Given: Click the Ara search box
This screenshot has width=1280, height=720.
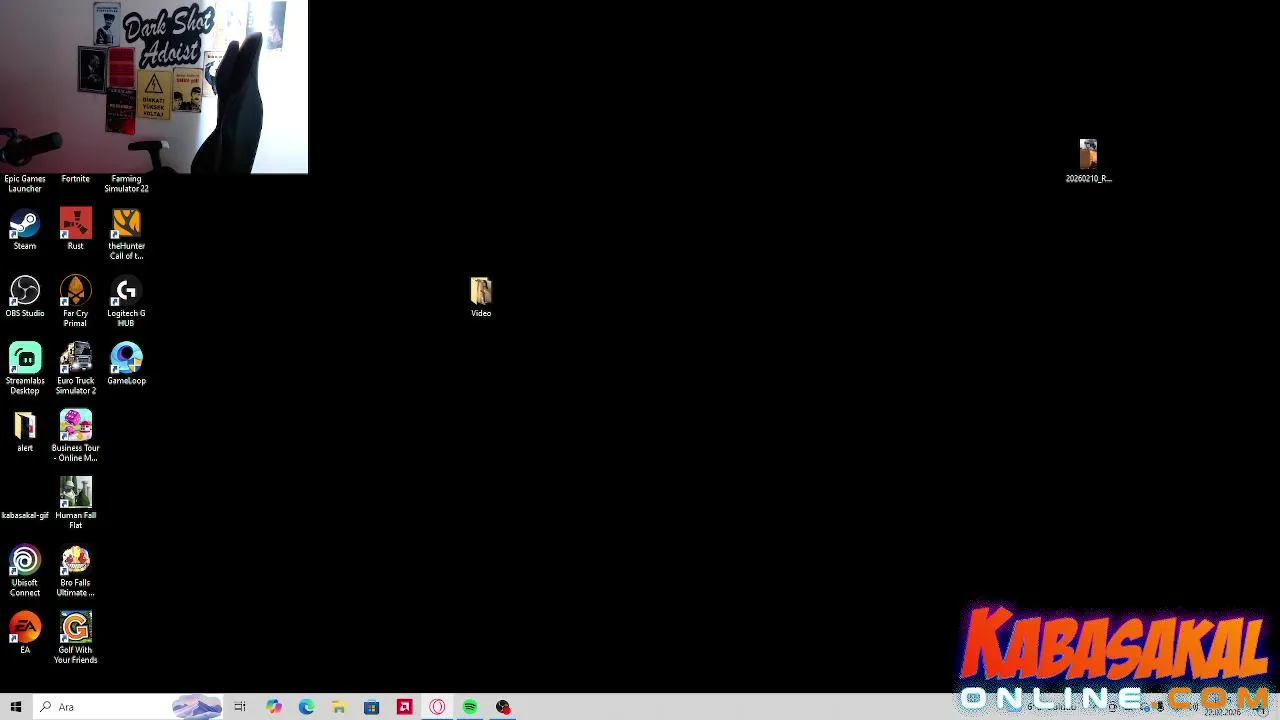Looking at the screenshot, I should point(128,707).
